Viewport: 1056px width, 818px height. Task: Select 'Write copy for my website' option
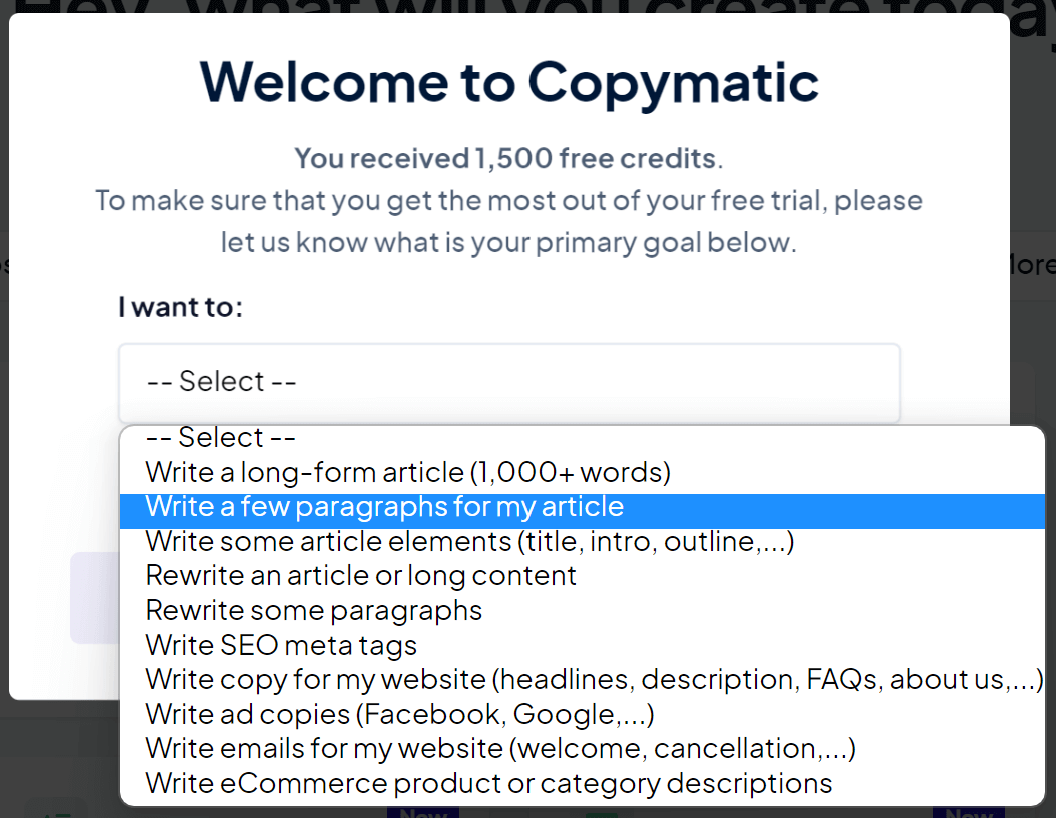click(x=594, y=680)
